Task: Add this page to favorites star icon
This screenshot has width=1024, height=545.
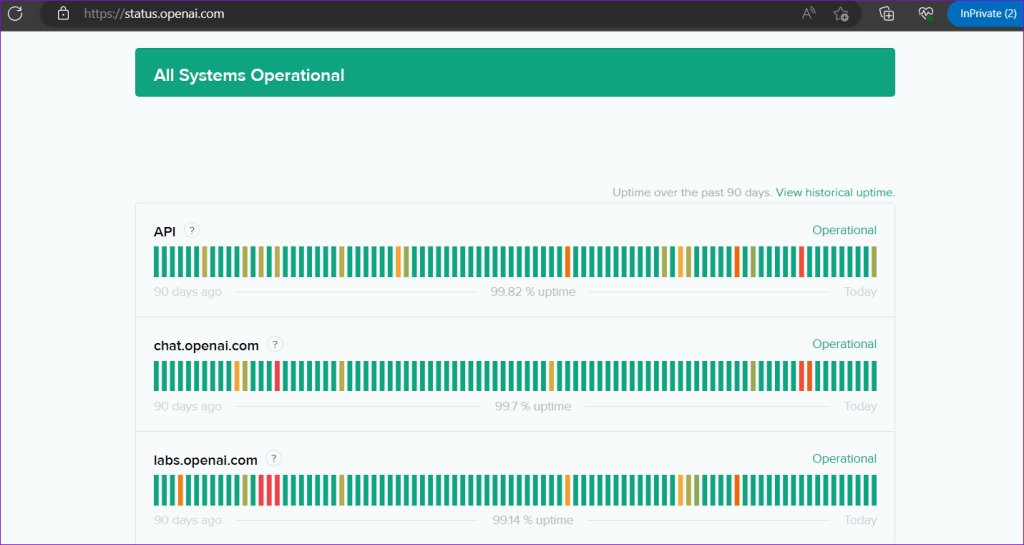Action: (x=840, y=14)
